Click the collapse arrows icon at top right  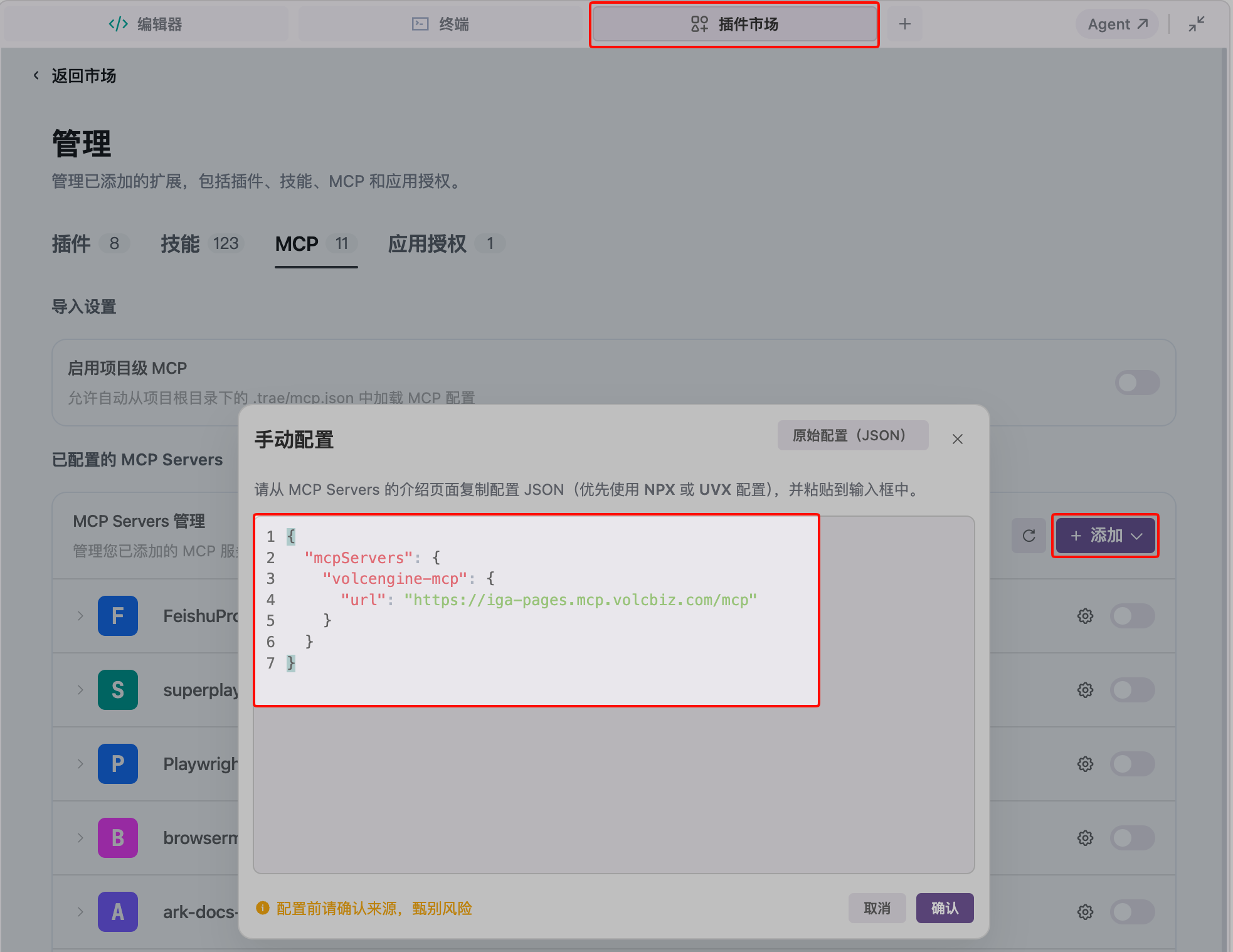coord(1197,24)
